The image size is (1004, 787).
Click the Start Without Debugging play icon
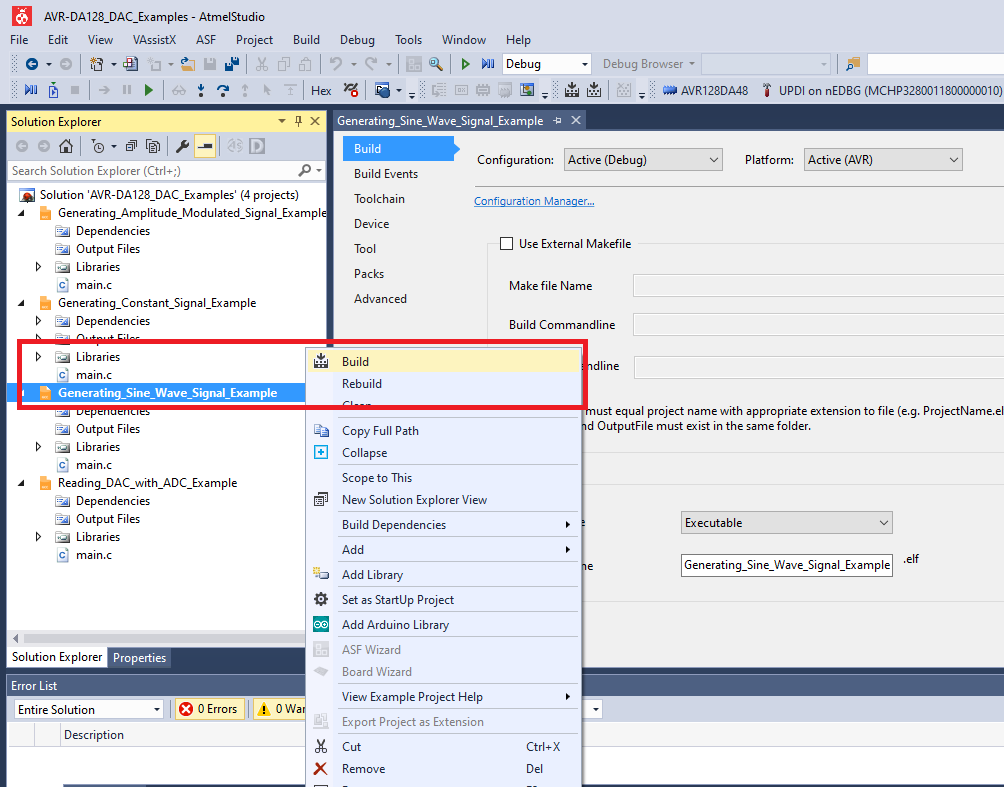pos(466,64)
